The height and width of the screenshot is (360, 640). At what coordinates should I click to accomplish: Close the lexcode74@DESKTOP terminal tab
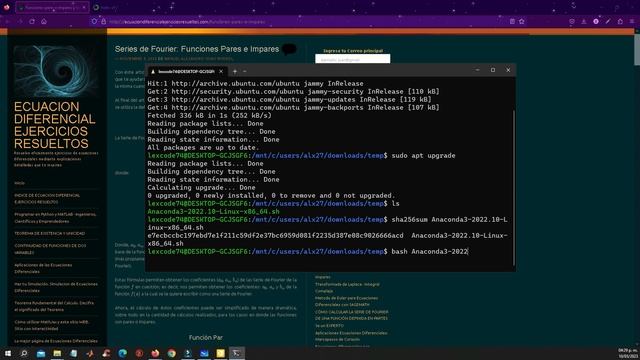(x=221, y=71)
